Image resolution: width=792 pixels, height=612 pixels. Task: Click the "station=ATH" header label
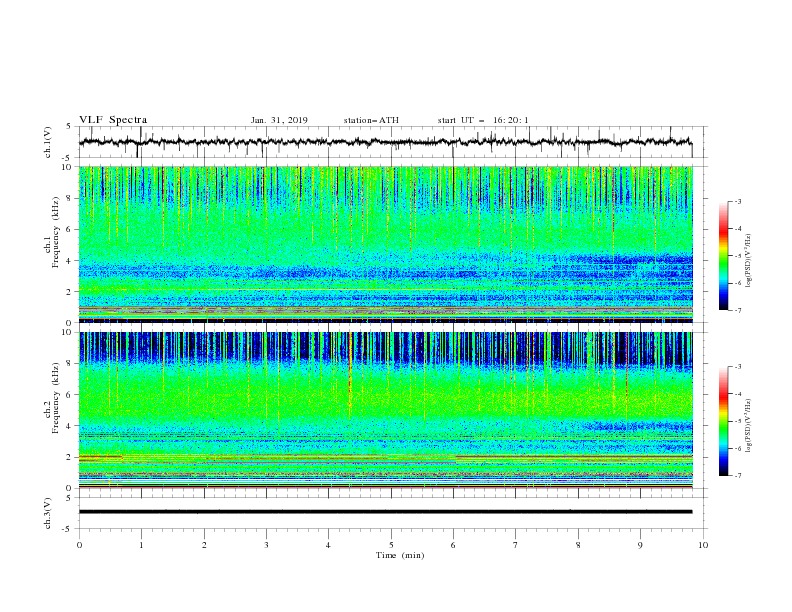tap(371, 120)
